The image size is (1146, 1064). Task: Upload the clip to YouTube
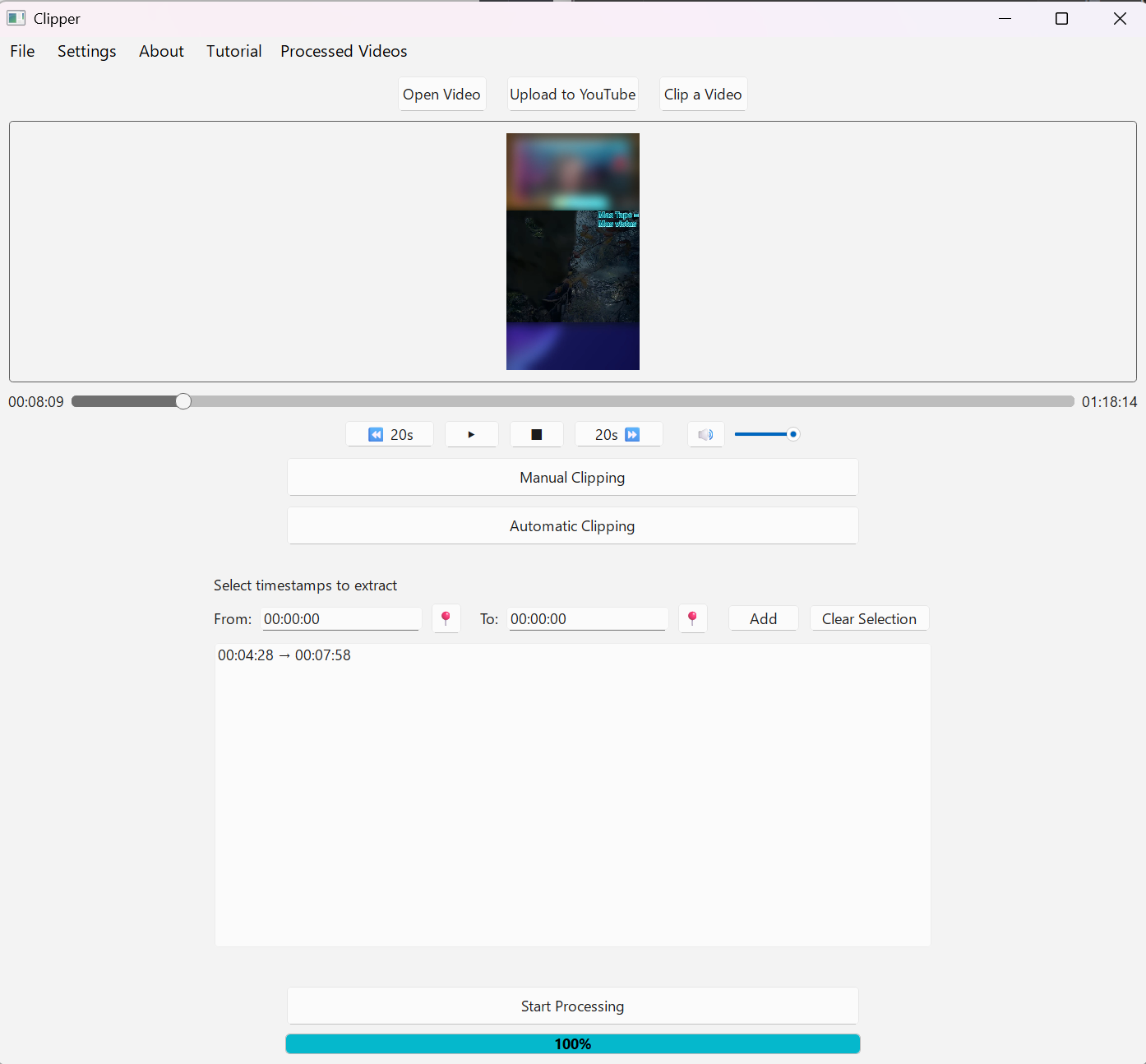pos(572,94)
